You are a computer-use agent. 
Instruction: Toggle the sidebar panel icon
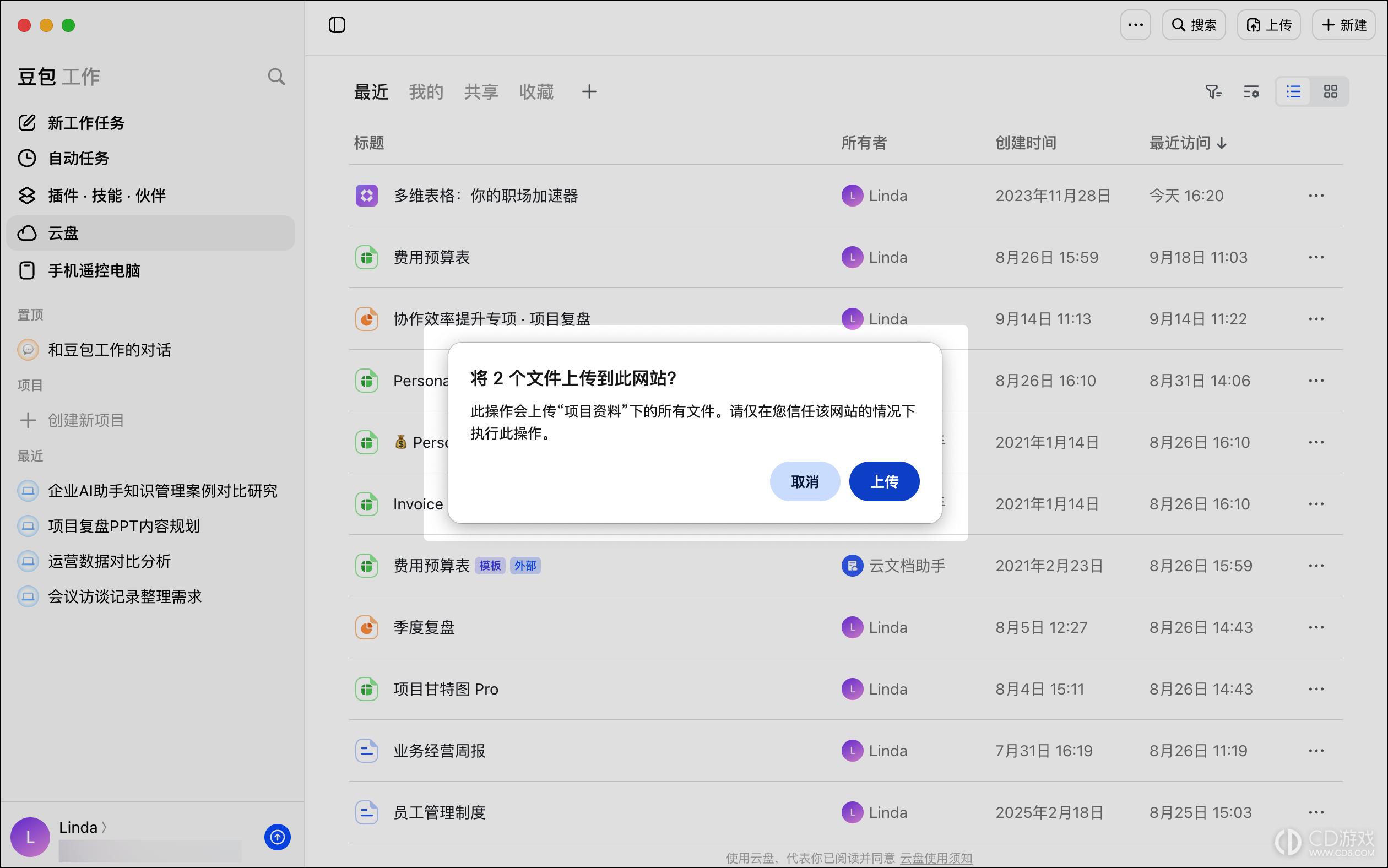337,25
